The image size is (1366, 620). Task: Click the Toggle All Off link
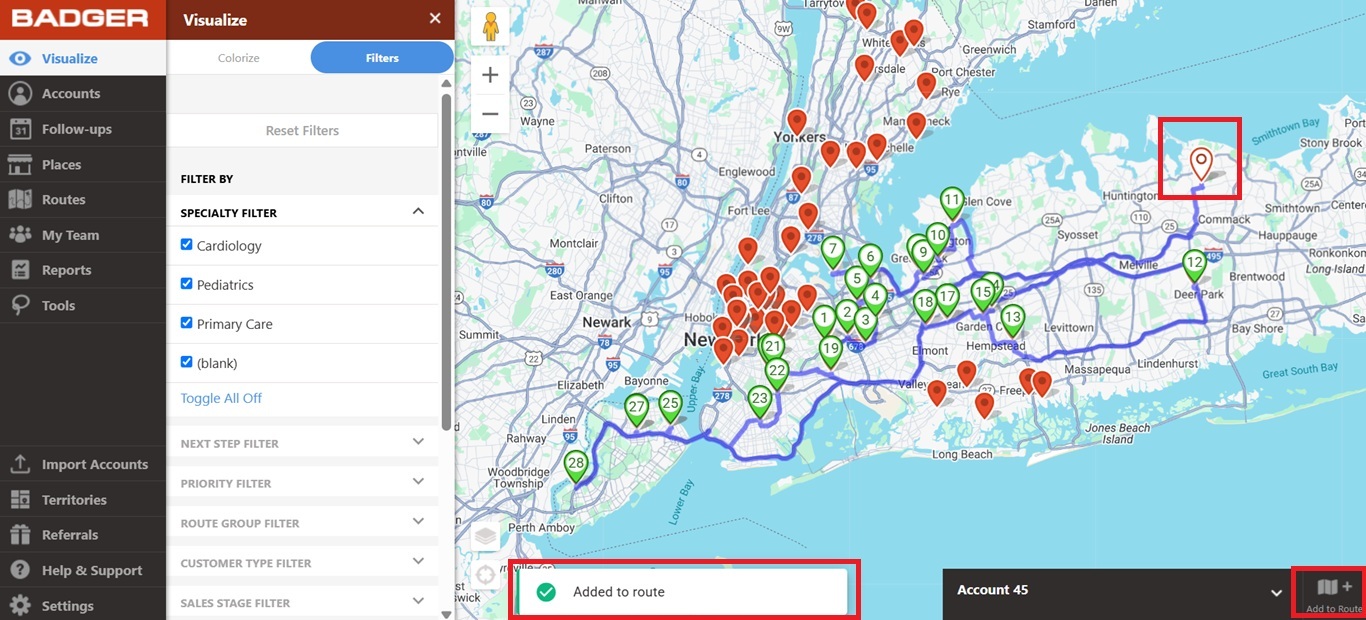(x=221, y=398)
